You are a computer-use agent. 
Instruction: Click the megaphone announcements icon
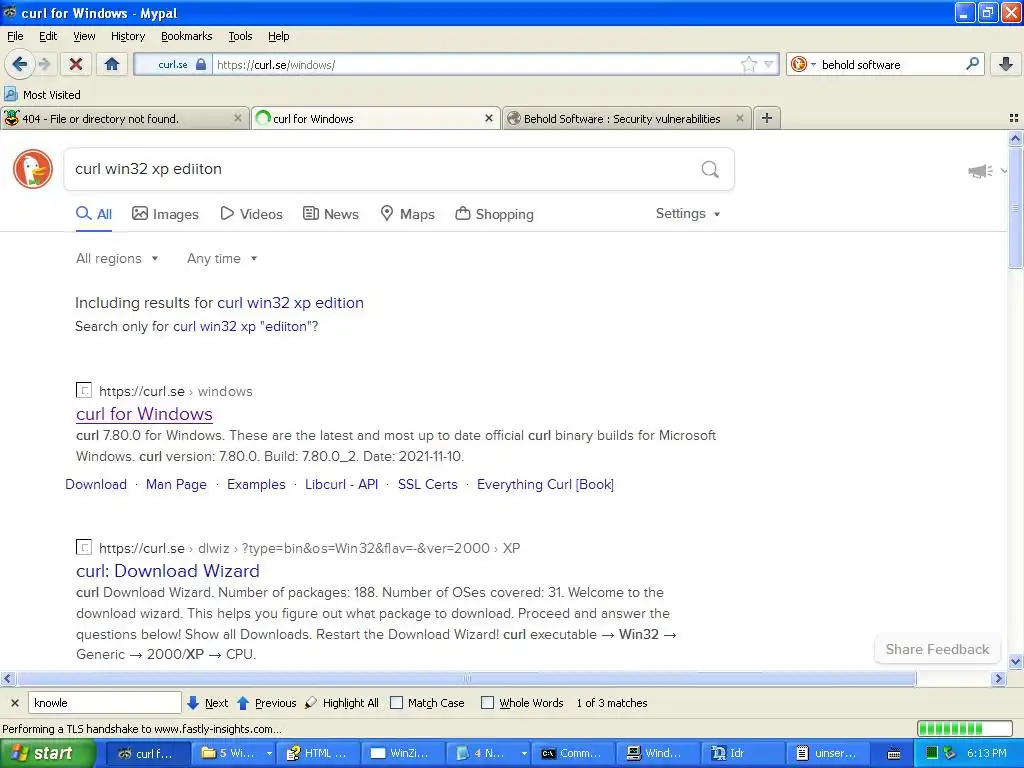[980, 171]
